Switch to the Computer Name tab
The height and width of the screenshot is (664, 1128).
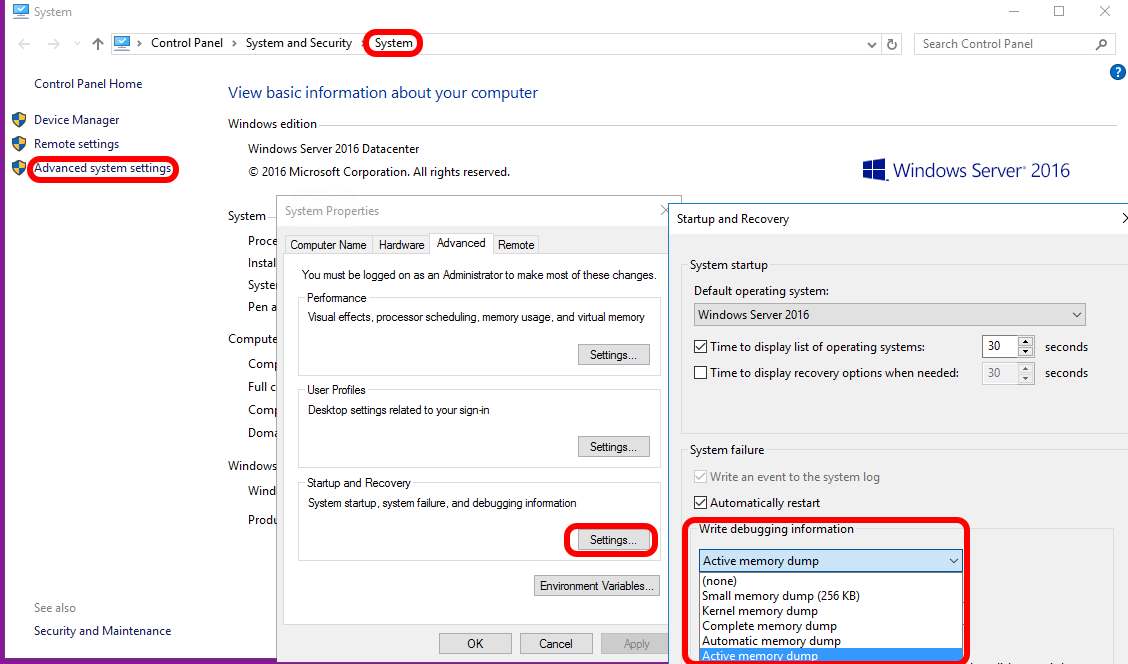(x=328, y=244)
